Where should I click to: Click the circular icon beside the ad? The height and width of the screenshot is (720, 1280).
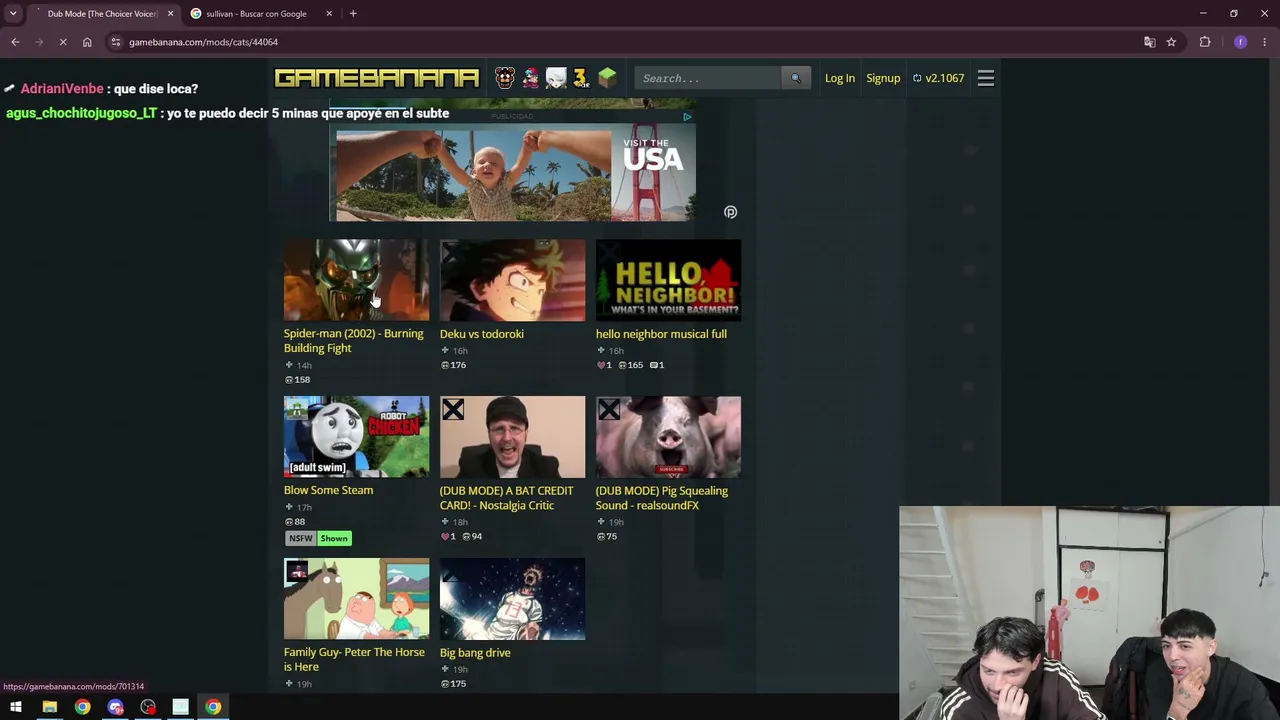pos(730,212)
